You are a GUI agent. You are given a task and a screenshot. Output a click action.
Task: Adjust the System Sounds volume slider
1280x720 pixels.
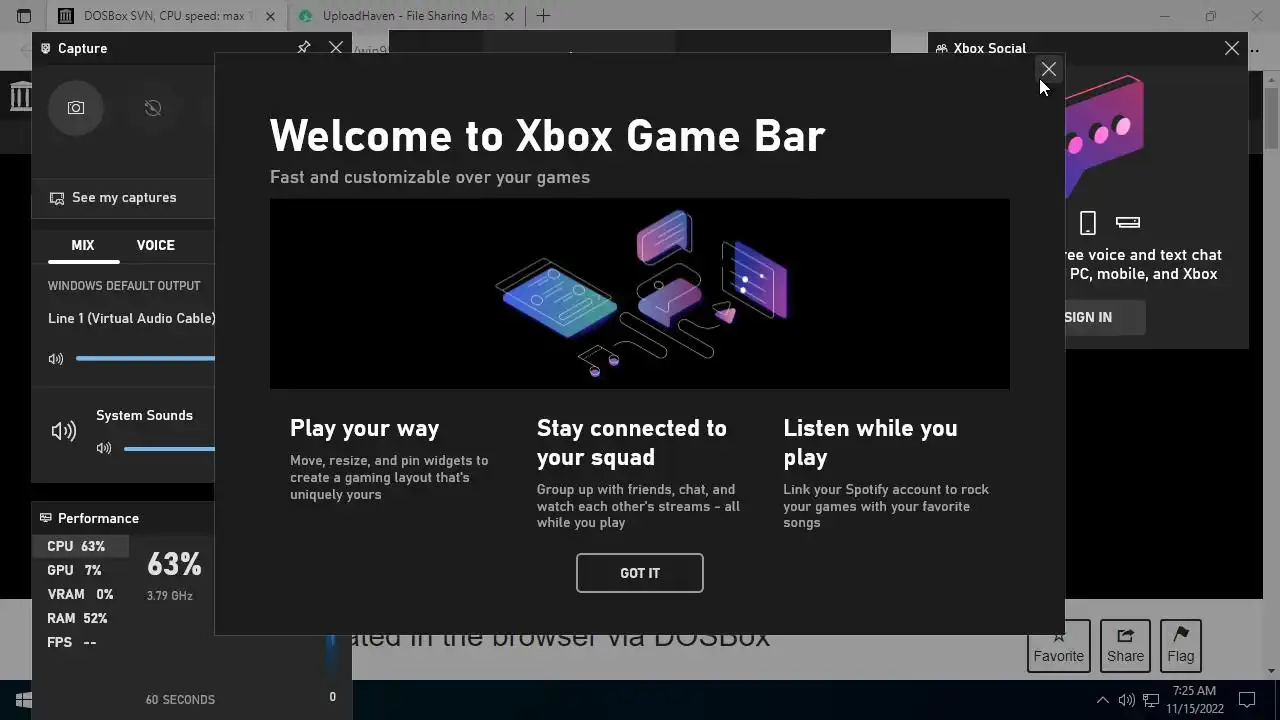pyautogui.click(x=169, y=448)
